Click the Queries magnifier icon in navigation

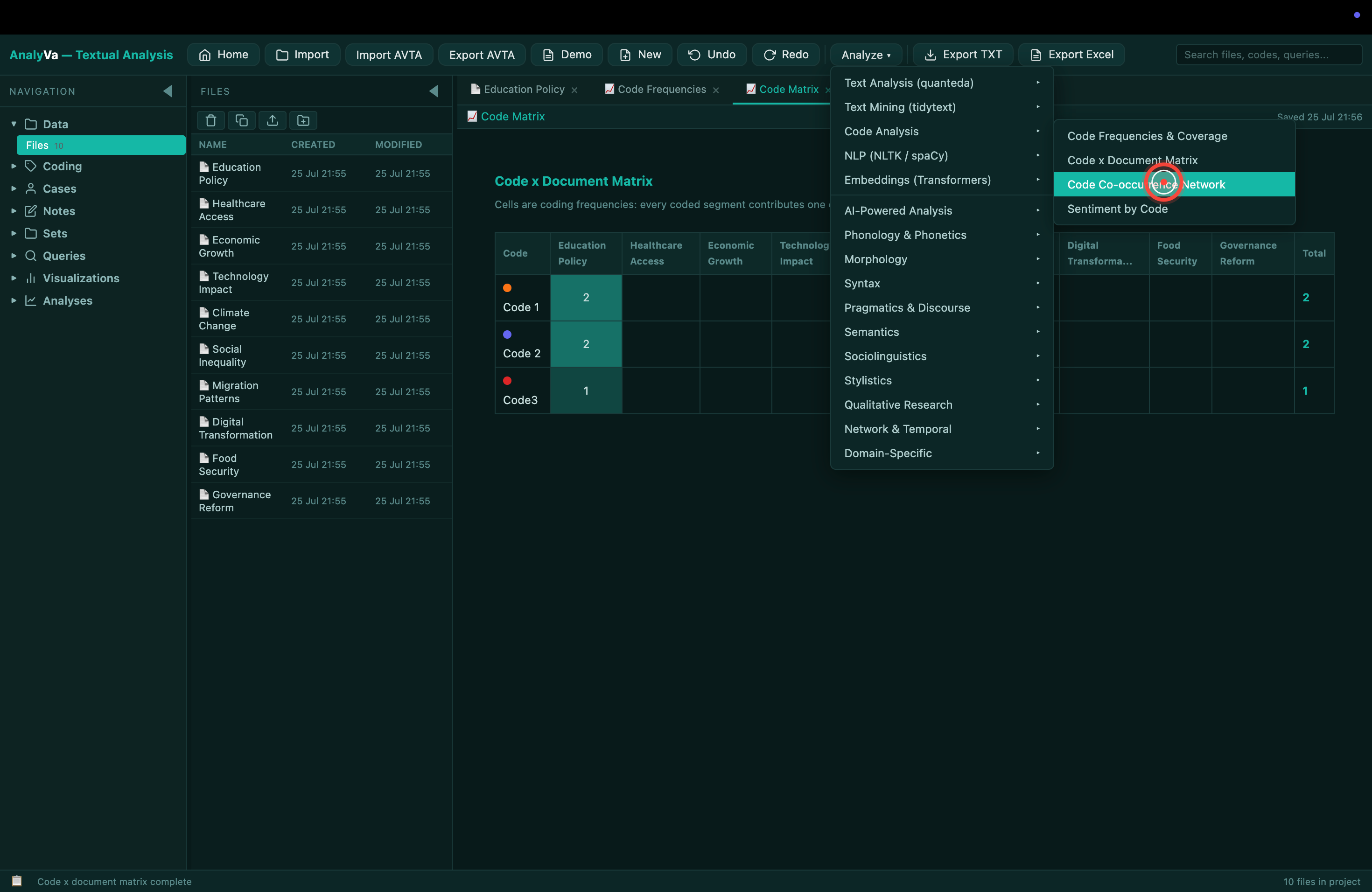coord(30,256)
